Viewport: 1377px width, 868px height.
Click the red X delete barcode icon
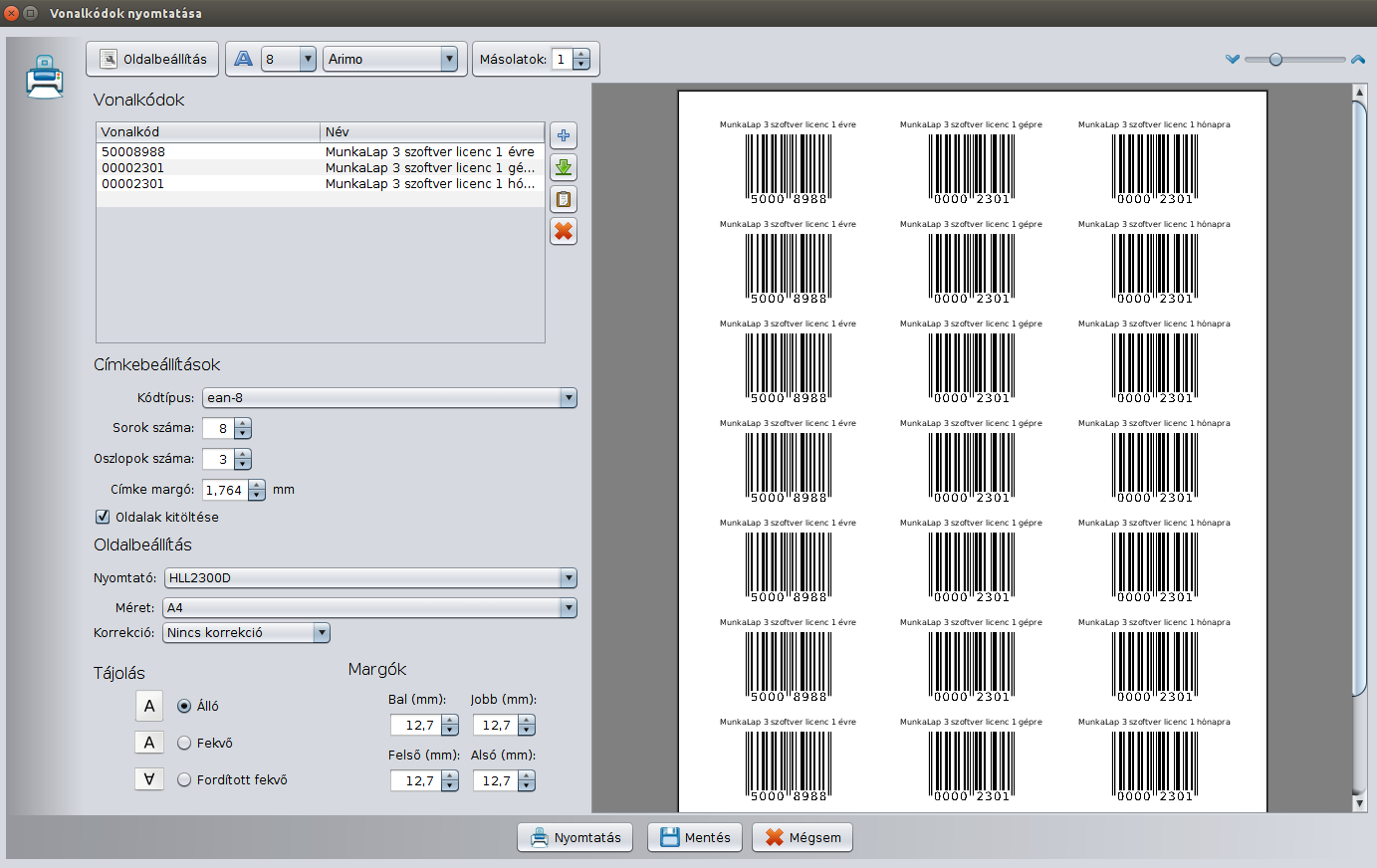(564, 231)
